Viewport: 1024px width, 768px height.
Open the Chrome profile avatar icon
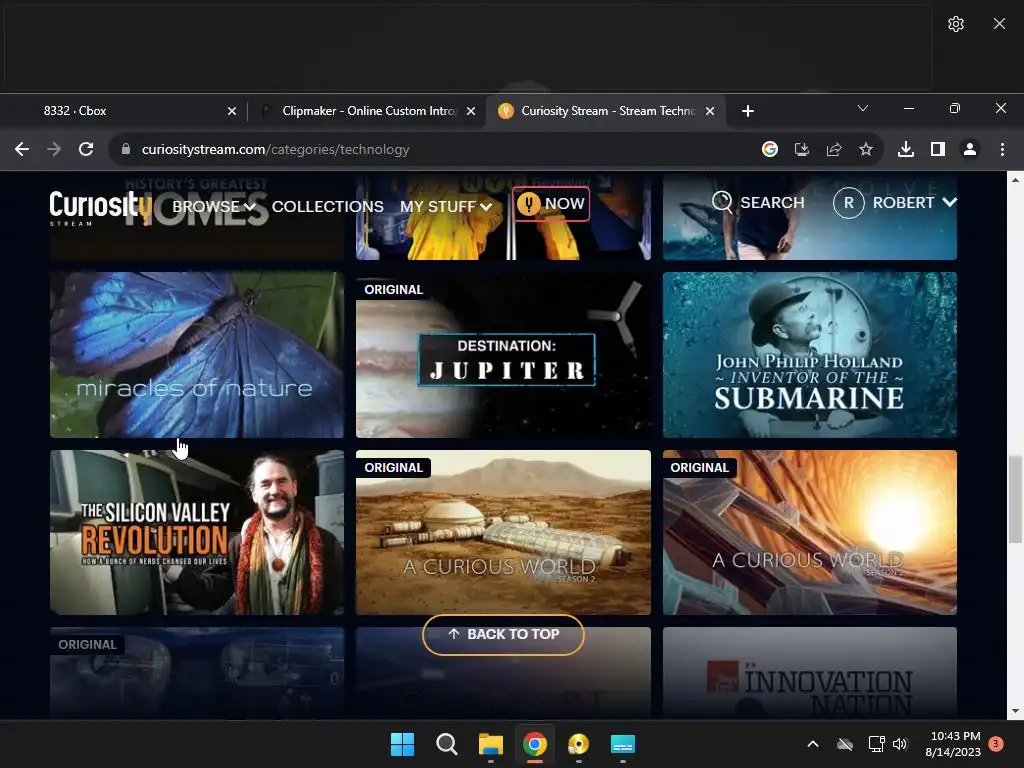pyautogui.click(x=970, y=150)
